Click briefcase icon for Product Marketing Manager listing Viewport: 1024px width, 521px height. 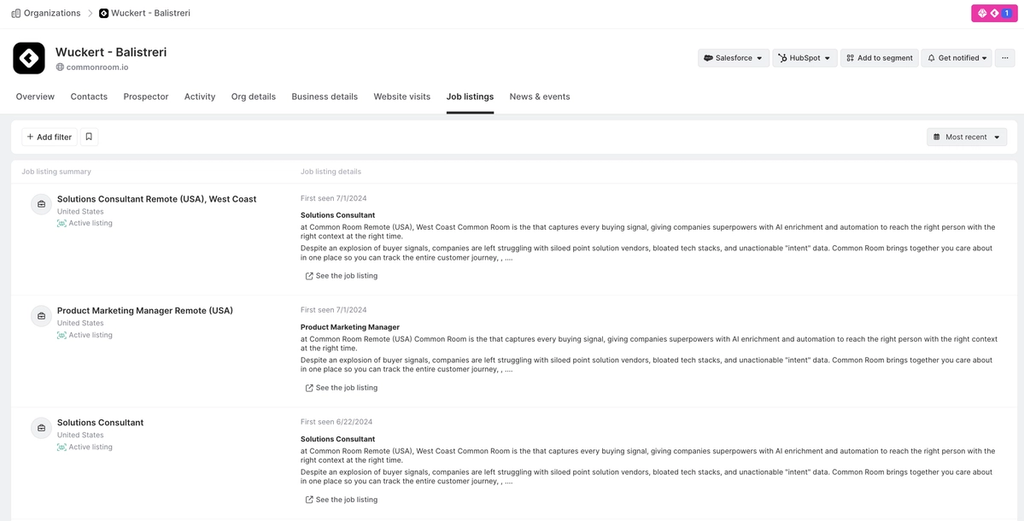point(41,316)
